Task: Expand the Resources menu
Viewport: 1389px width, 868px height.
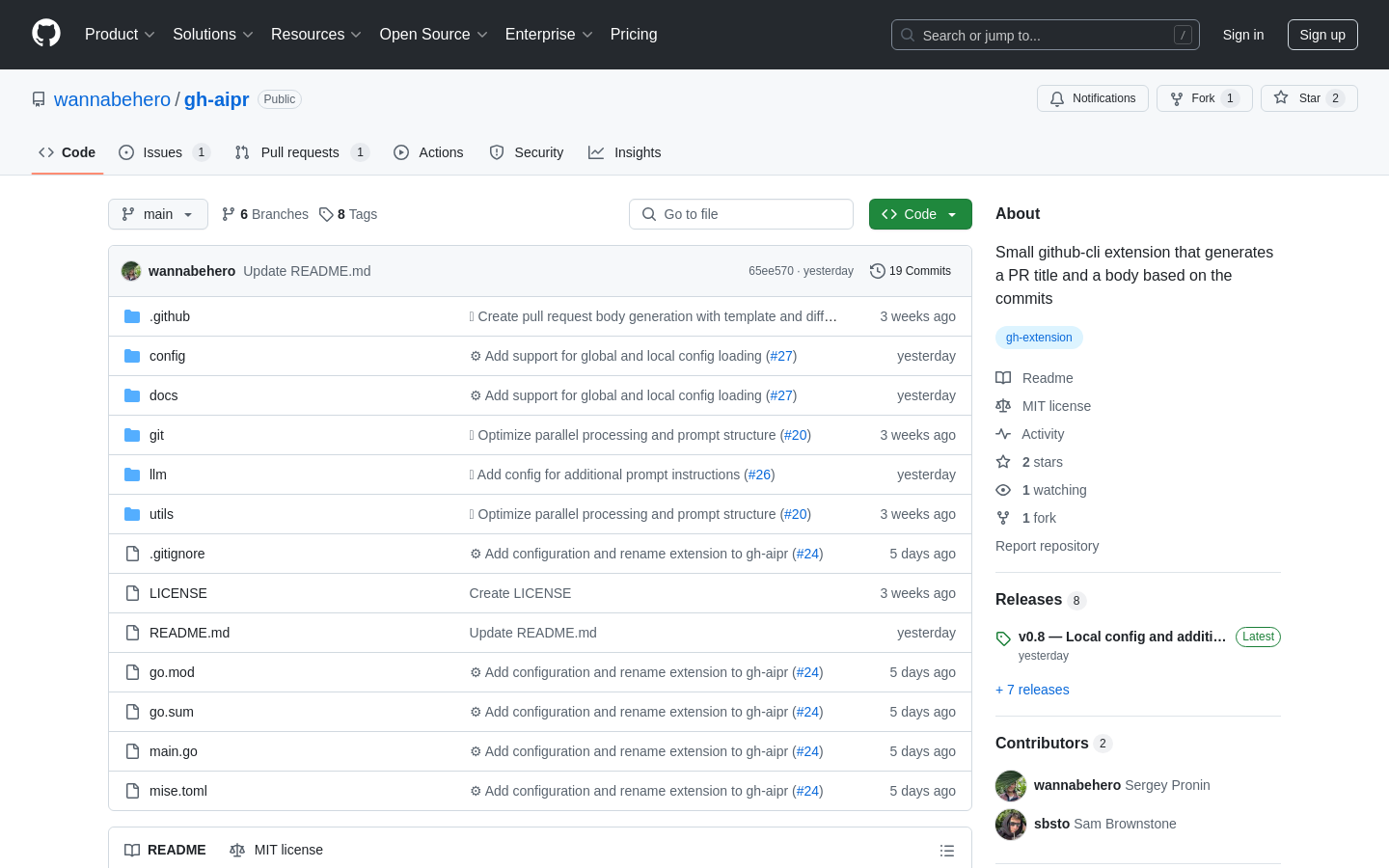Action: click(316, 35)
